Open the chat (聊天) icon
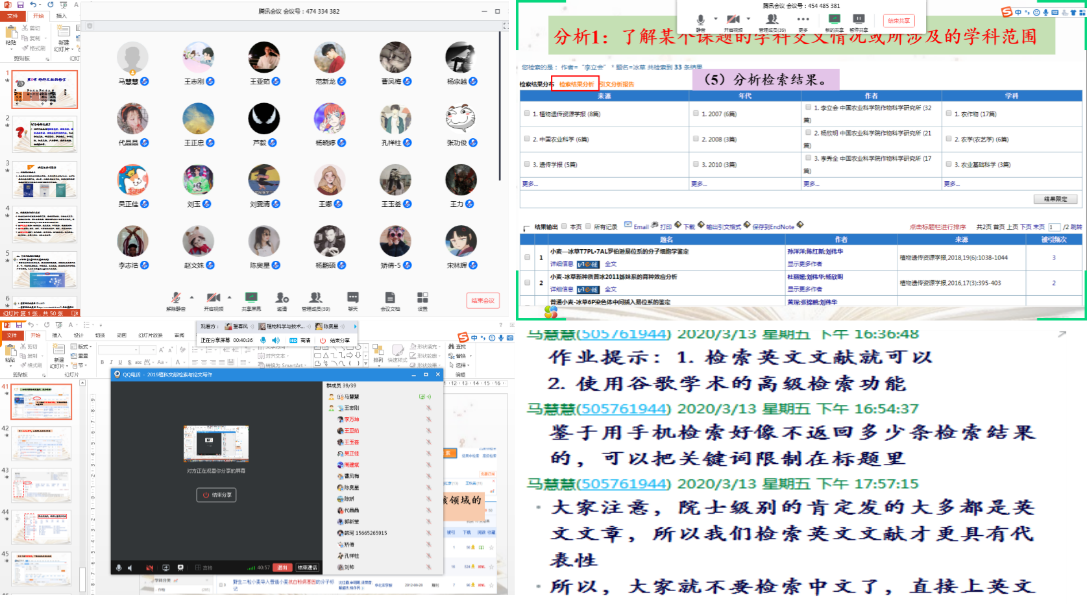 click(352, 297)
